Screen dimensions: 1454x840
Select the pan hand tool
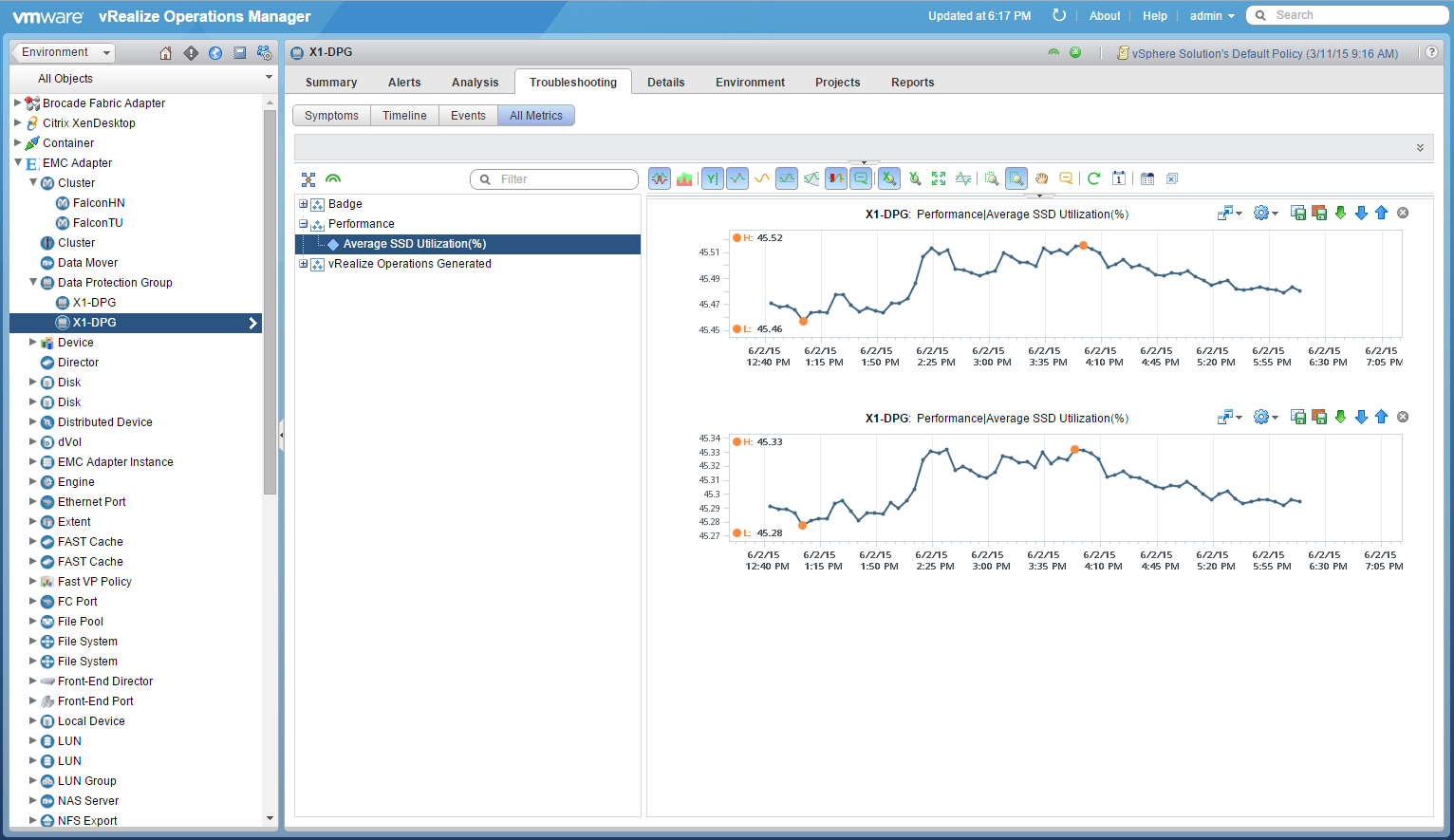(1041, 178)
